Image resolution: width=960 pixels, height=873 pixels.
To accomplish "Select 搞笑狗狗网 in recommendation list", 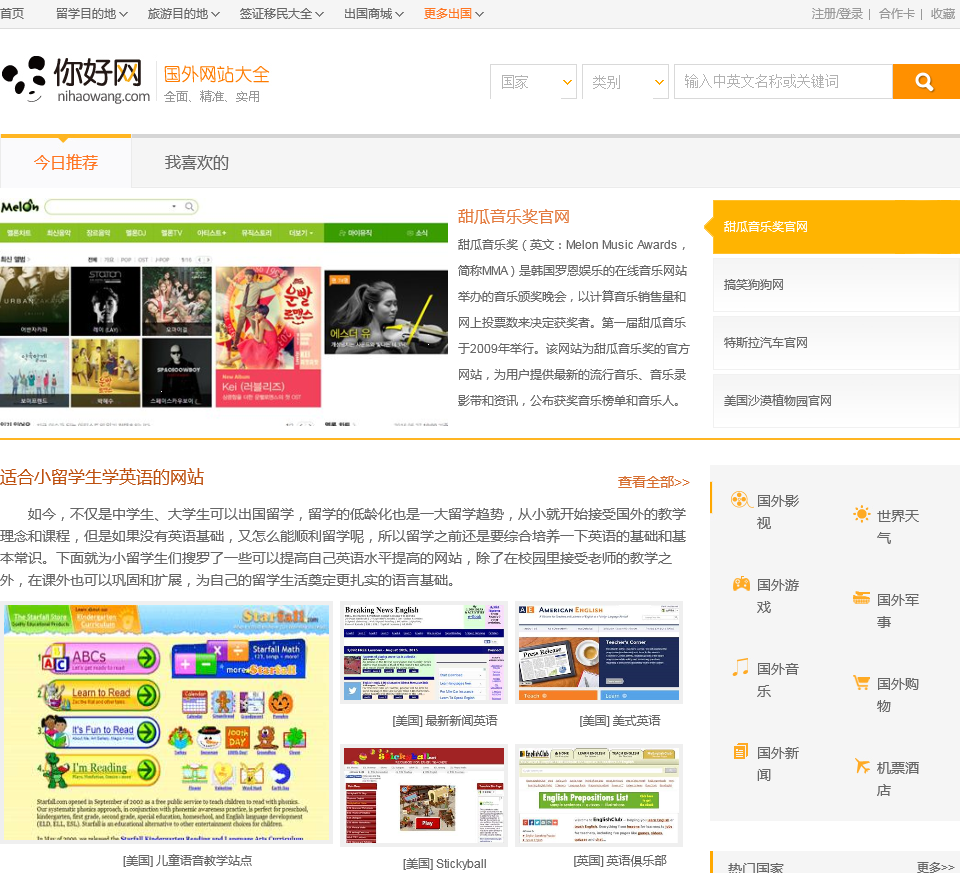I will pyautogui.click(x=836, y=285).
